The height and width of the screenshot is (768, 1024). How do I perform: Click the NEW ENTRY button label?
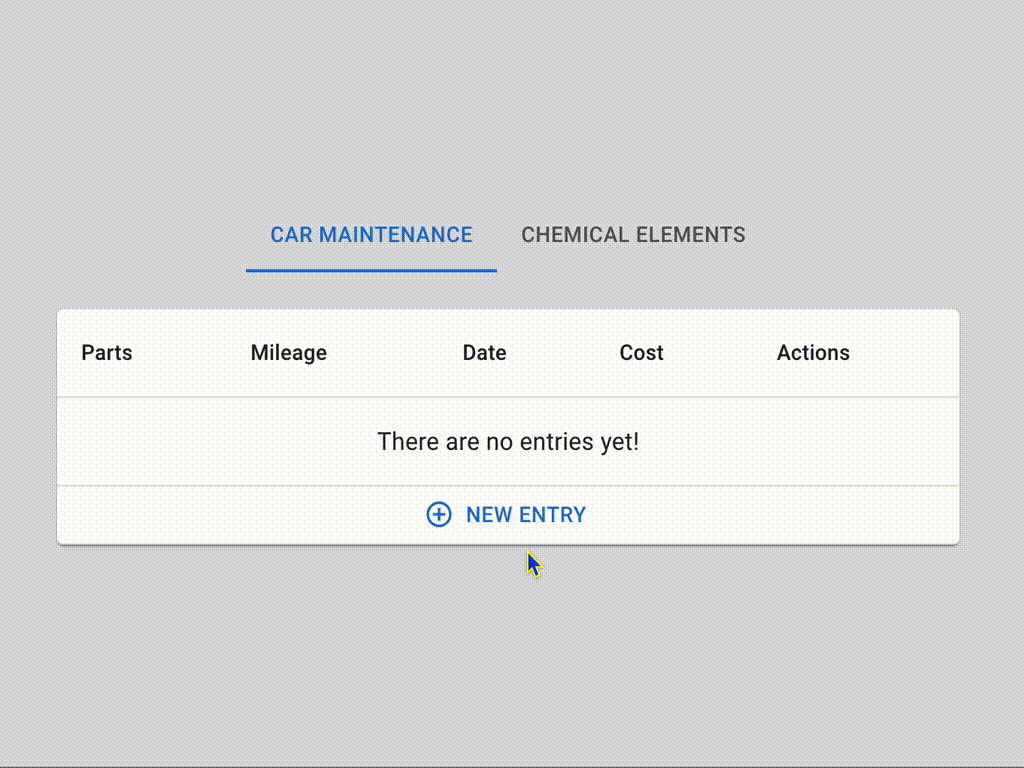(526, 515)
